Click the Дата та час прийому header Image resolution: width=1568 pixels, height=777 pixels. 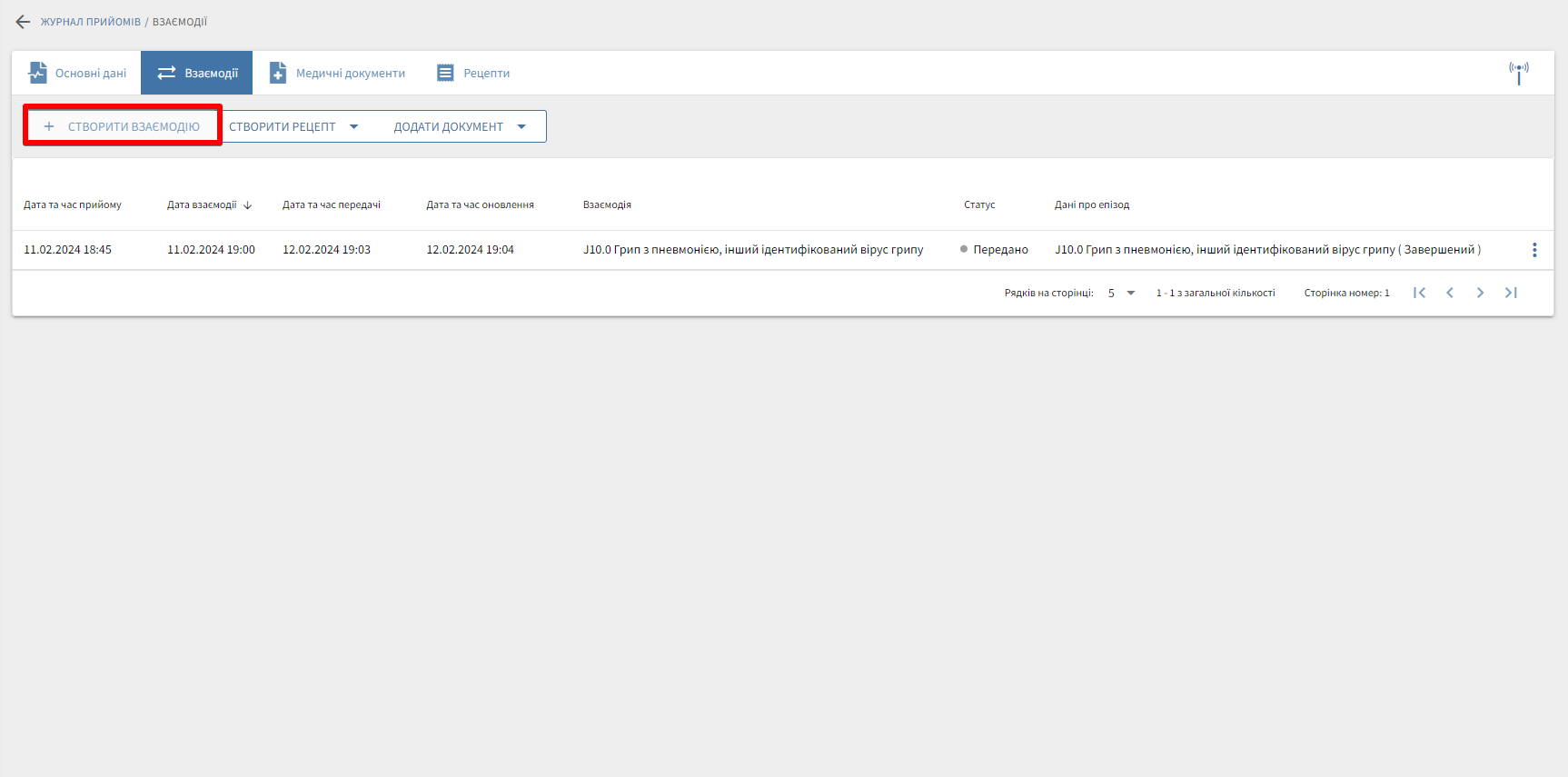[73, 205]
